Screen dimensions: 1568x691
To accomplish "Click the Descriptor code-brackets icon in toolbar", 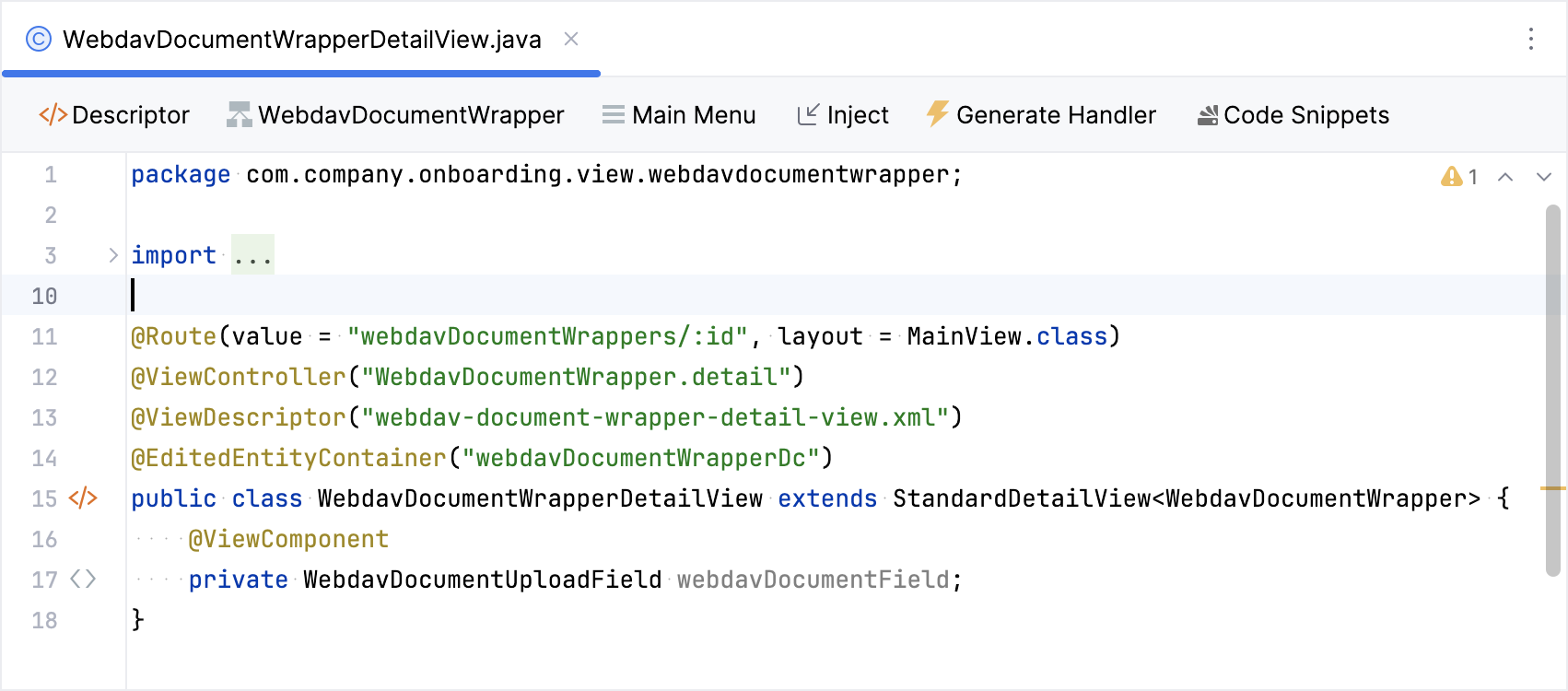I will pos(53,114).
